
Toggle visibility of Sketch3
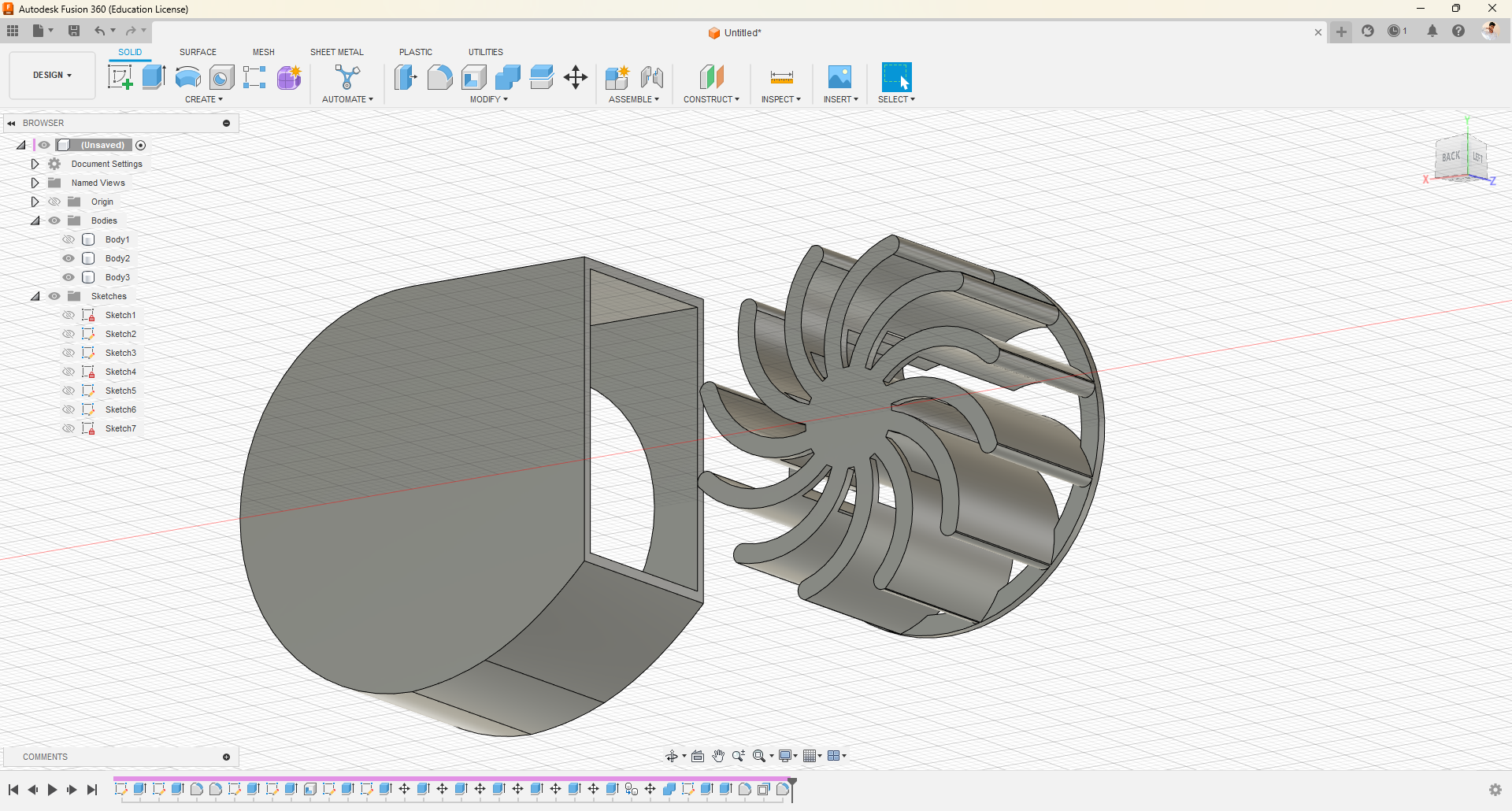[69, 353]
